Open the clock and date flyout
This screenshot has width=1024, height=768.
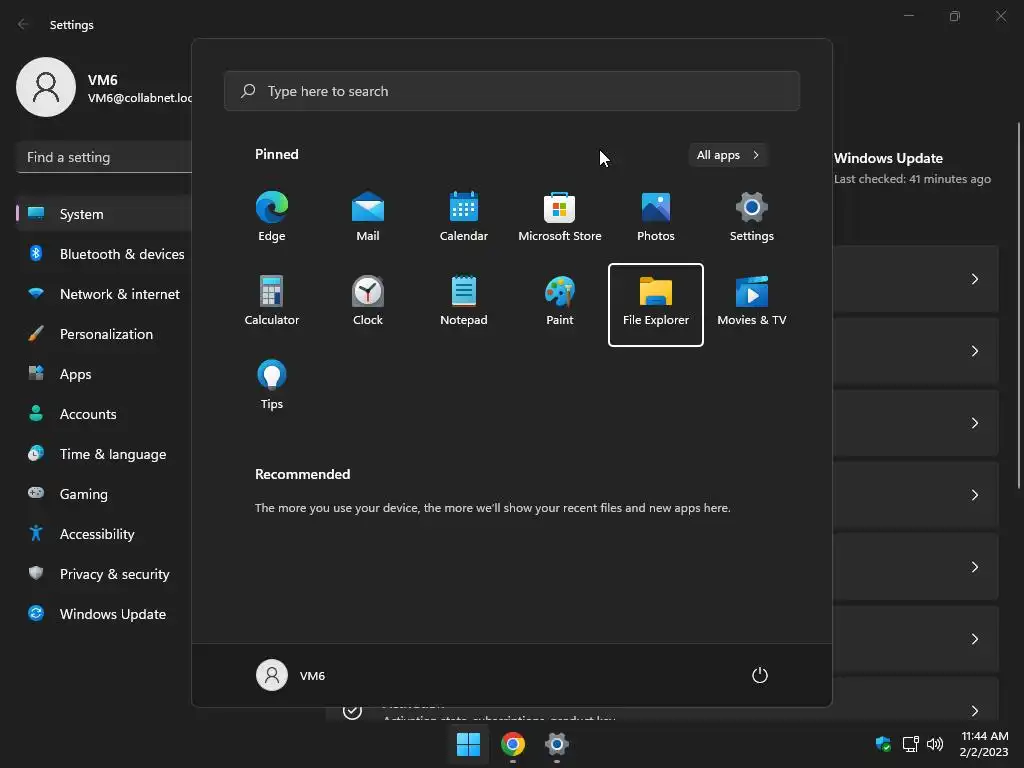tap(984, 744)
